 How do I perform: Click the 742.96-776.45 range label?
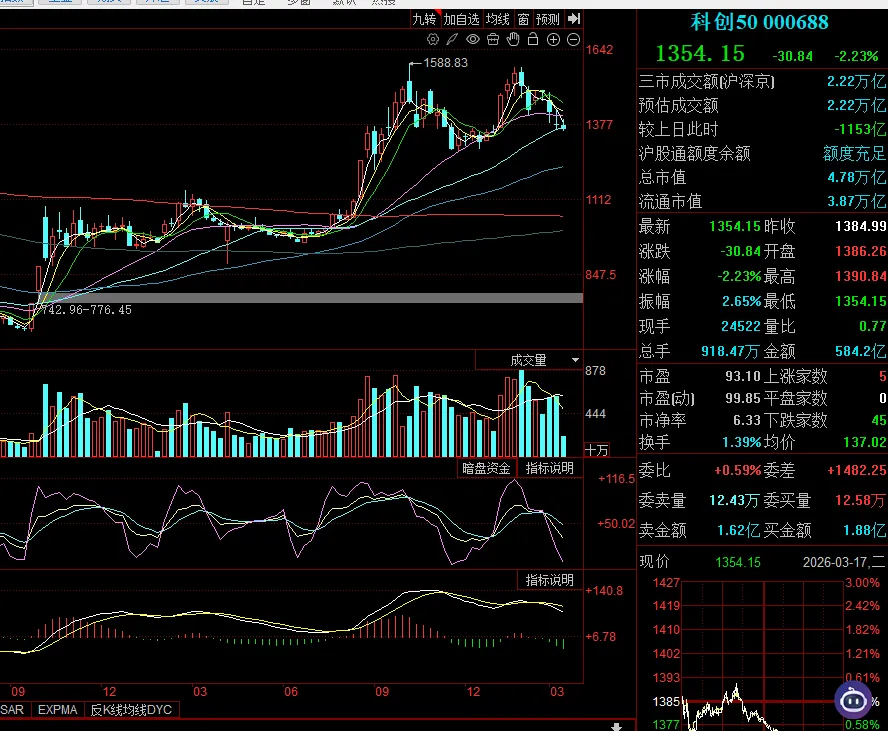pos(87,310)
